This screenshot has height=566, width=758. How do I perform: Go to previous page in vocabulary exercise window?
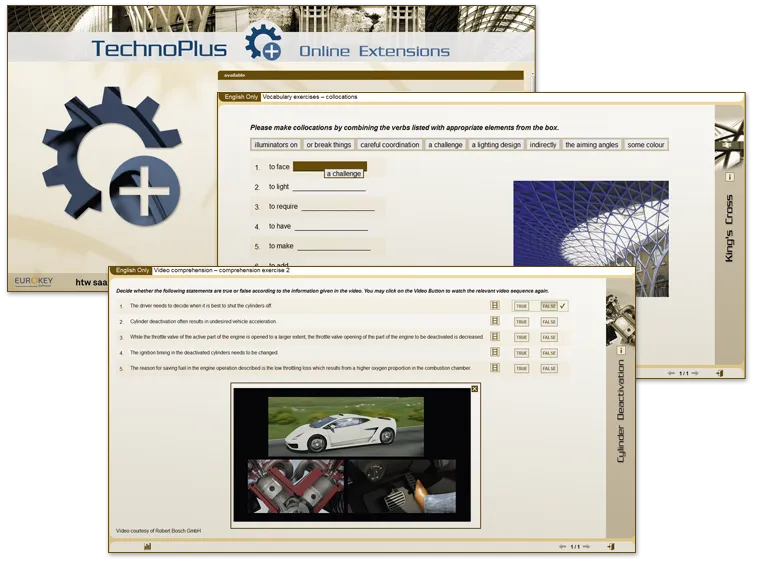coord(671,373)
